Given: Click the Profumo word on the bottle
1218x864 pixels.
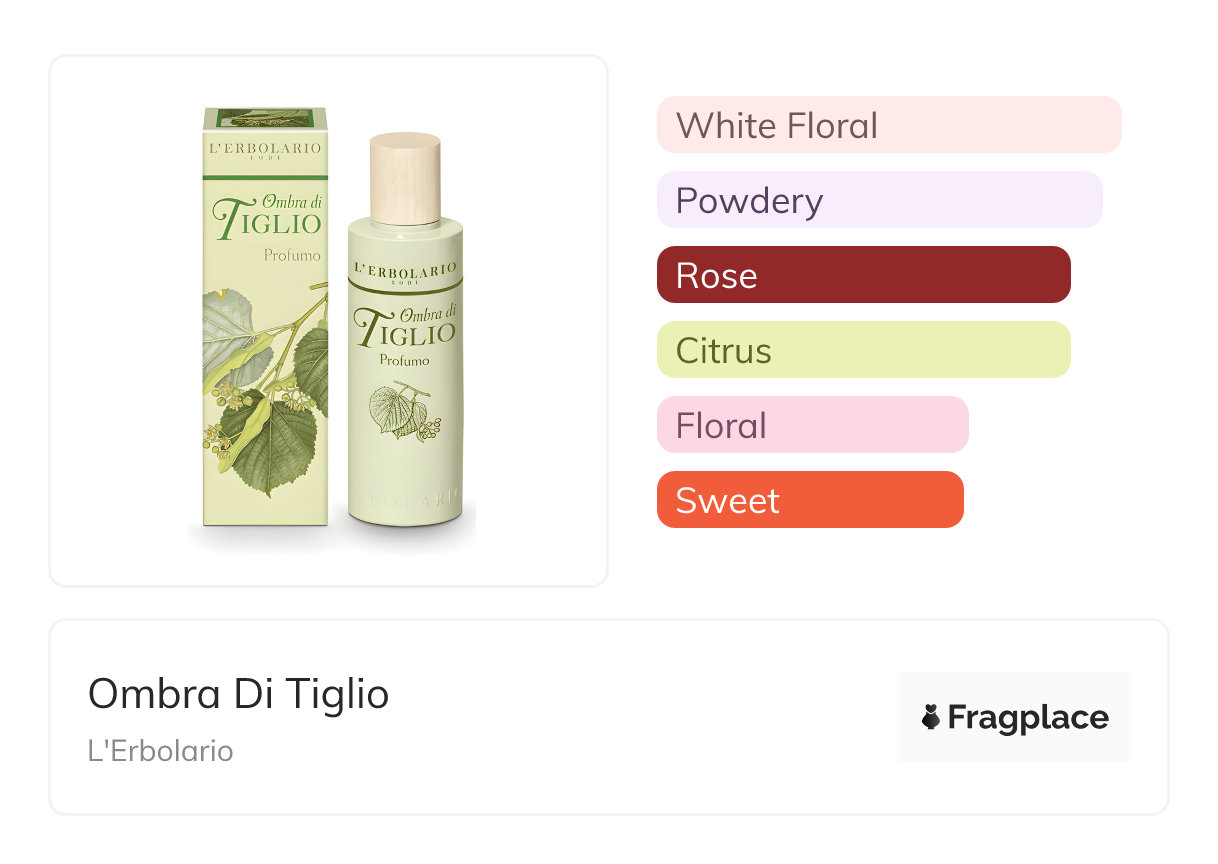Looking at the screenshot, I should point(404,360).
